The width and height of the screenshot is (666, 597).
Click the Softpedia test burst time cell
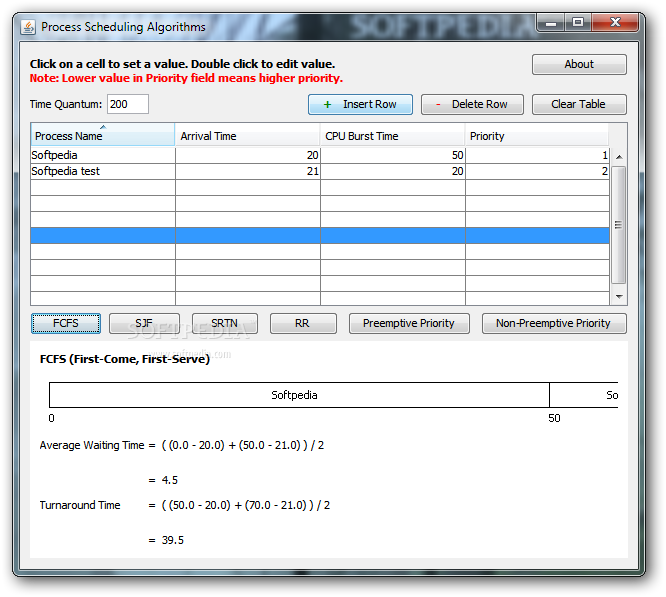click(x=393, y=172)
